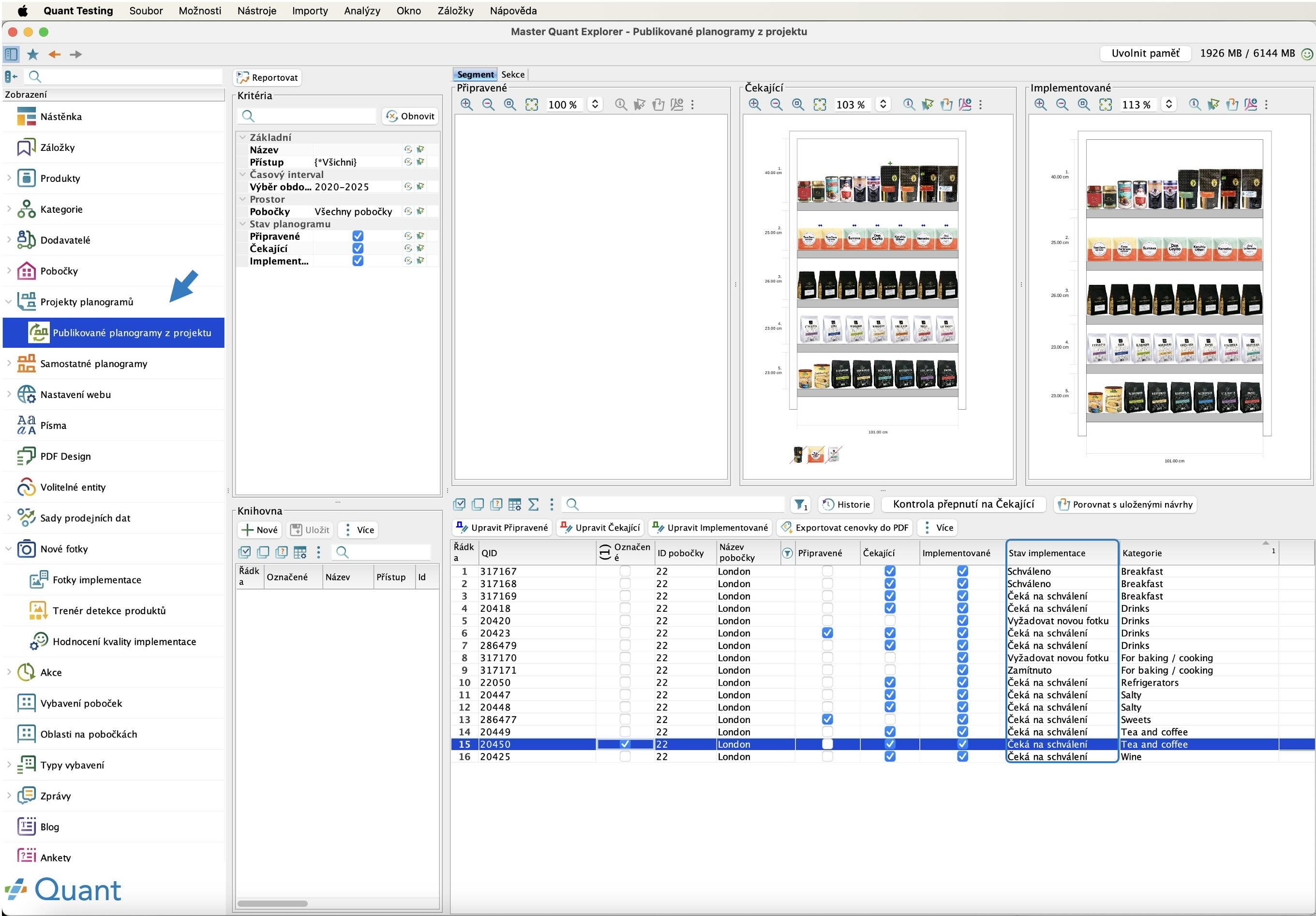This screenshot has width=1316, height=916.
Task: Uncheck Čekající in Stav planogramu criteria
Action: click(358, 249)
